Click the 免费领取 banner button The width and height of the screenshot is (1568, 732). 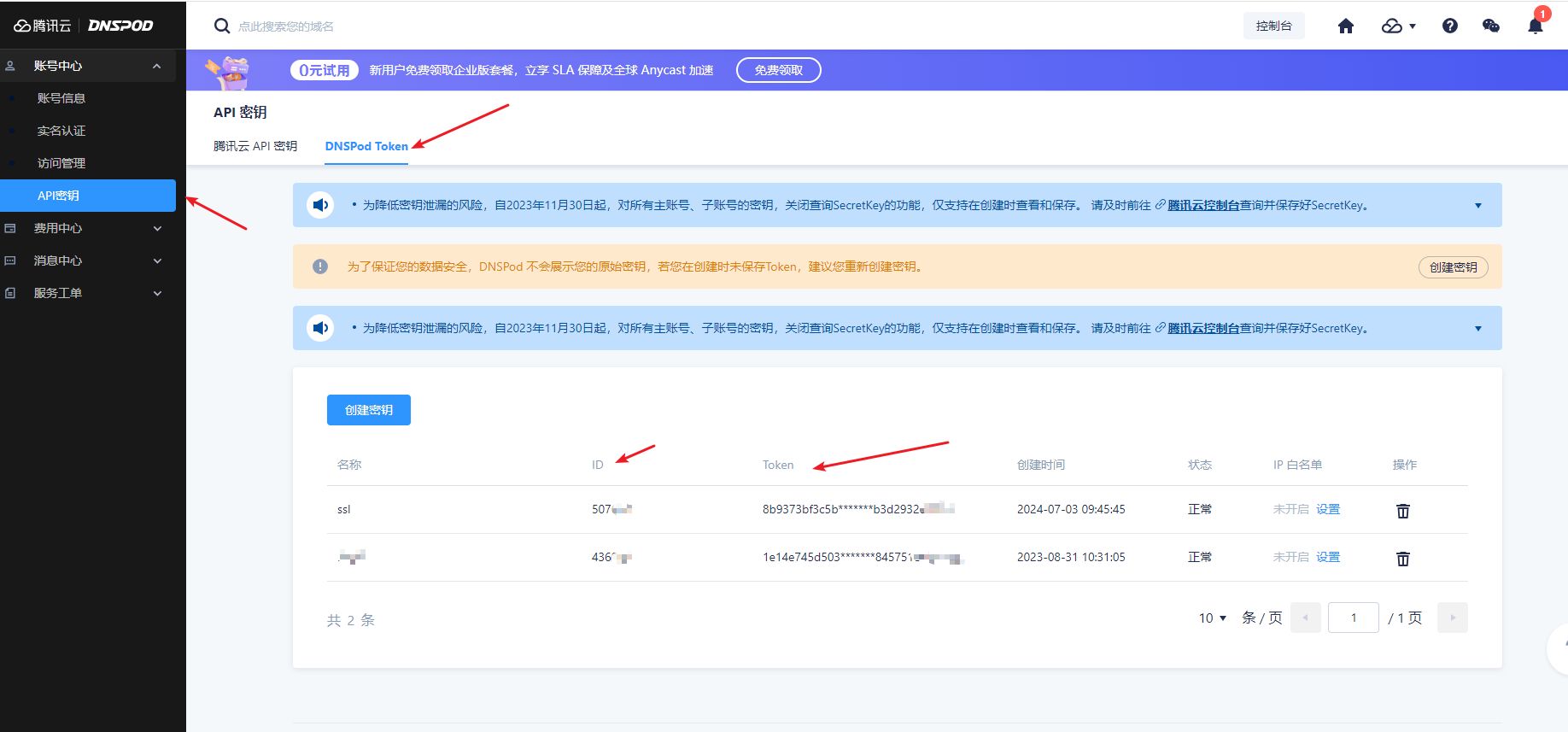click(x=778, y=70)
